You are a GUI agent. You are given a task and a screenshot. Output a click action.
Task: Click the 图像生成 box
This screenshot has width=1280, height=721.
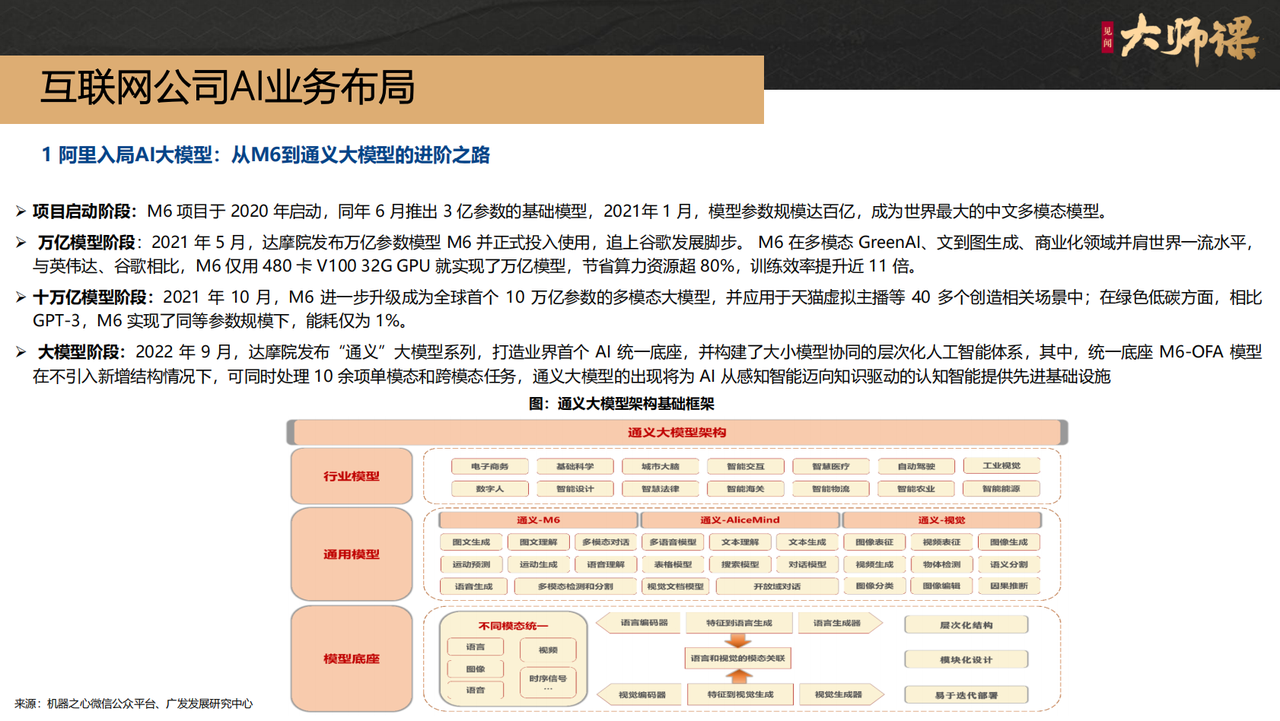pyautogui.click(x=1008, y=542)
